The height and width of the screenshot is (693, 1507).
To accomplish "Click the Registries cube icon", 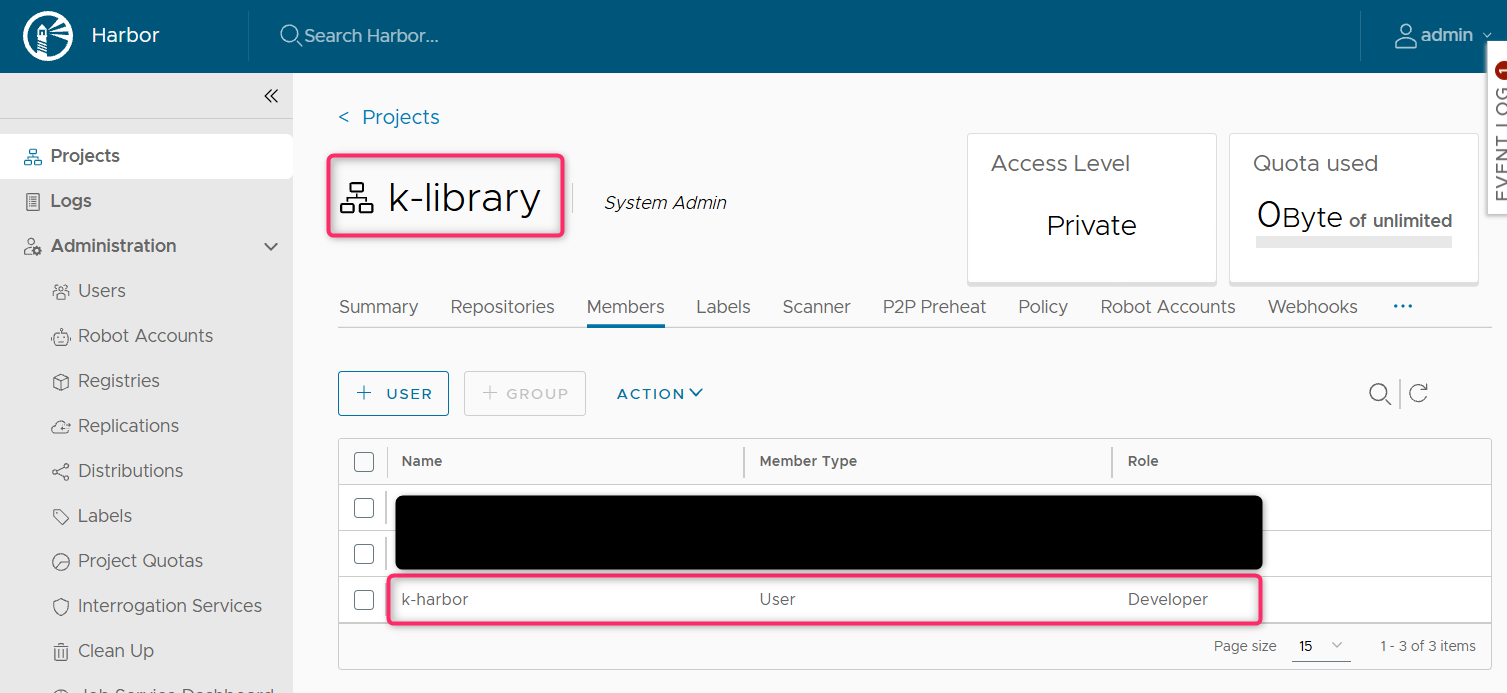I will pos(61,381).
